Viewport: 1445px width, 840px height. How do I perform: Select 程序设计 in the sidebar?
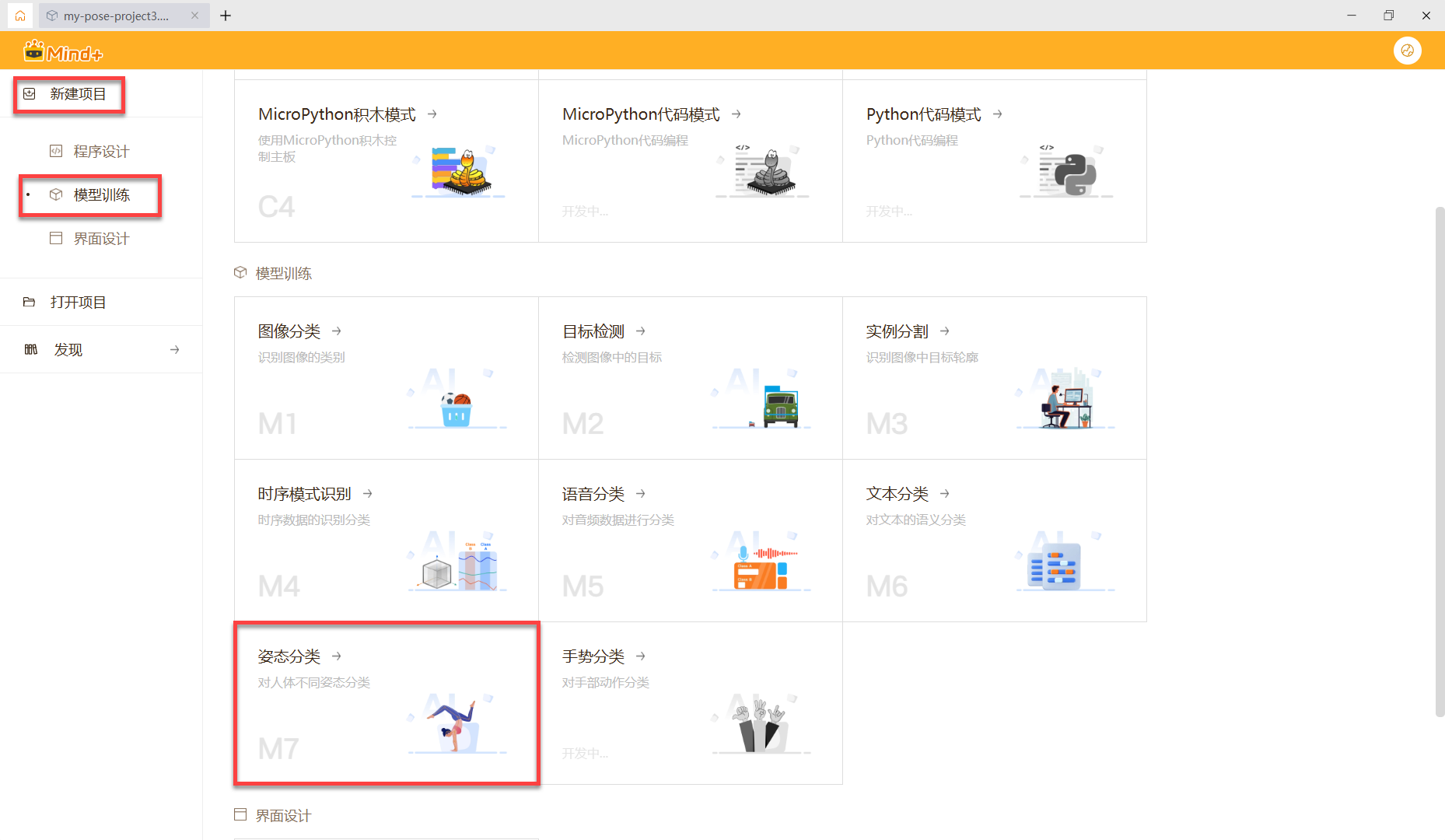pyautogui.click(x=101, y=152)
